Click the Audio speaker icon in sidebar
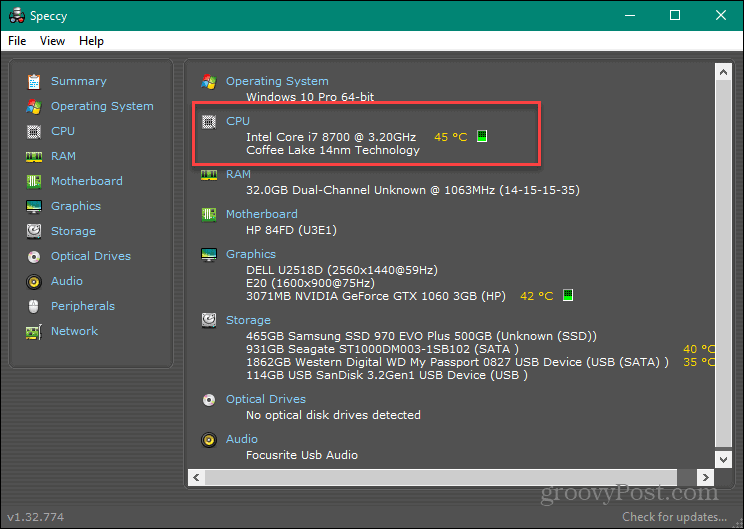Image resolution: width=744 pixels, height=529 pixels. coord(34,282)
